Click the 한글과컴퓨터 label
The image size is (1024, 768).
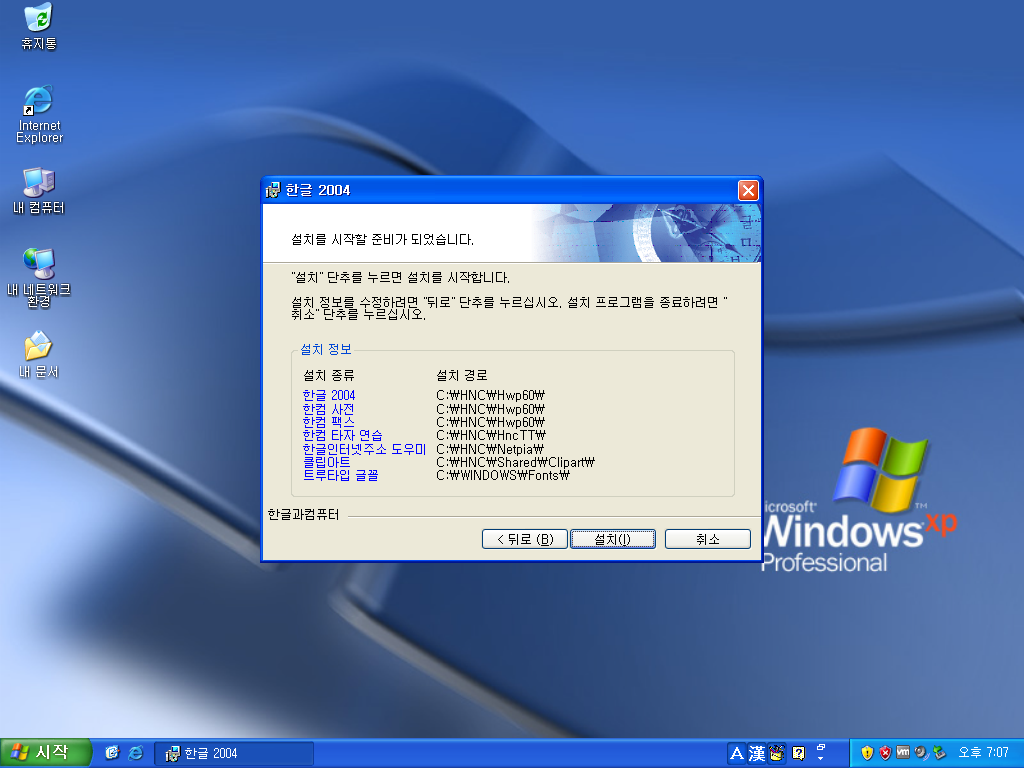click(x=304, y=515)
